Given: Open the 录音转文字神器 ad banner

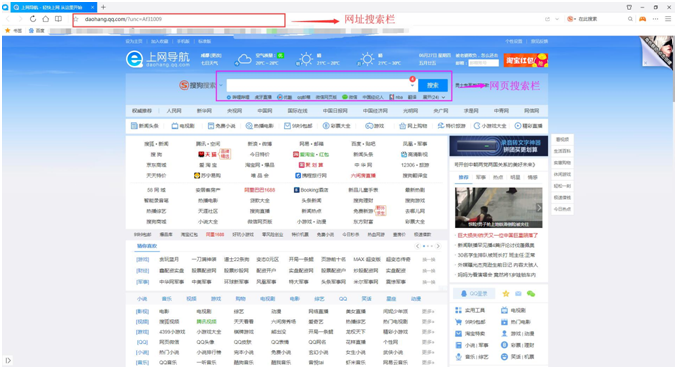Looking at the screenshot, I should pos(499,146).
